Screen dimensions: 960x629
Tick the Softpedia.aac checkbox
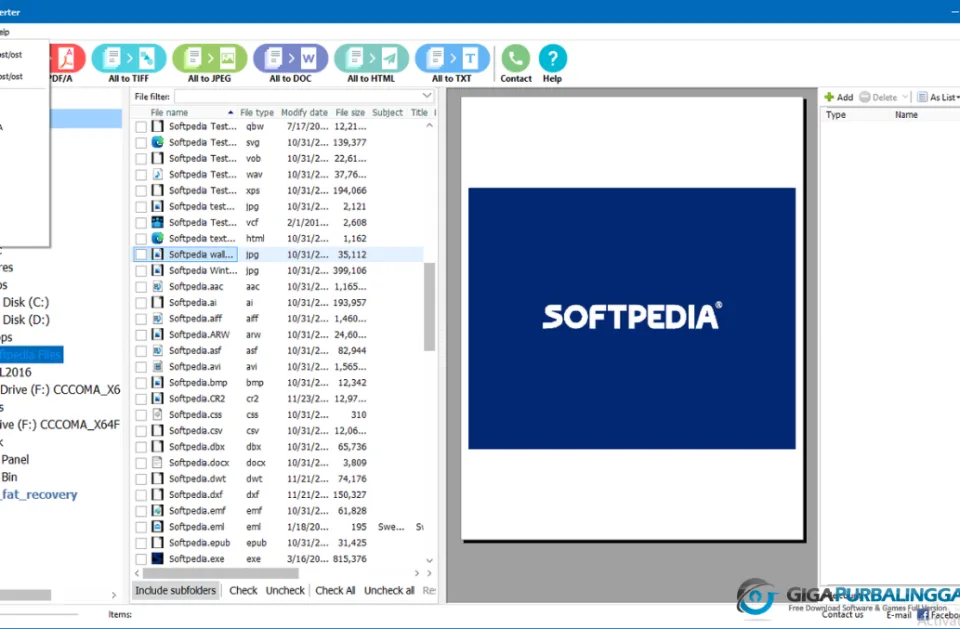[x=141, y=287]
